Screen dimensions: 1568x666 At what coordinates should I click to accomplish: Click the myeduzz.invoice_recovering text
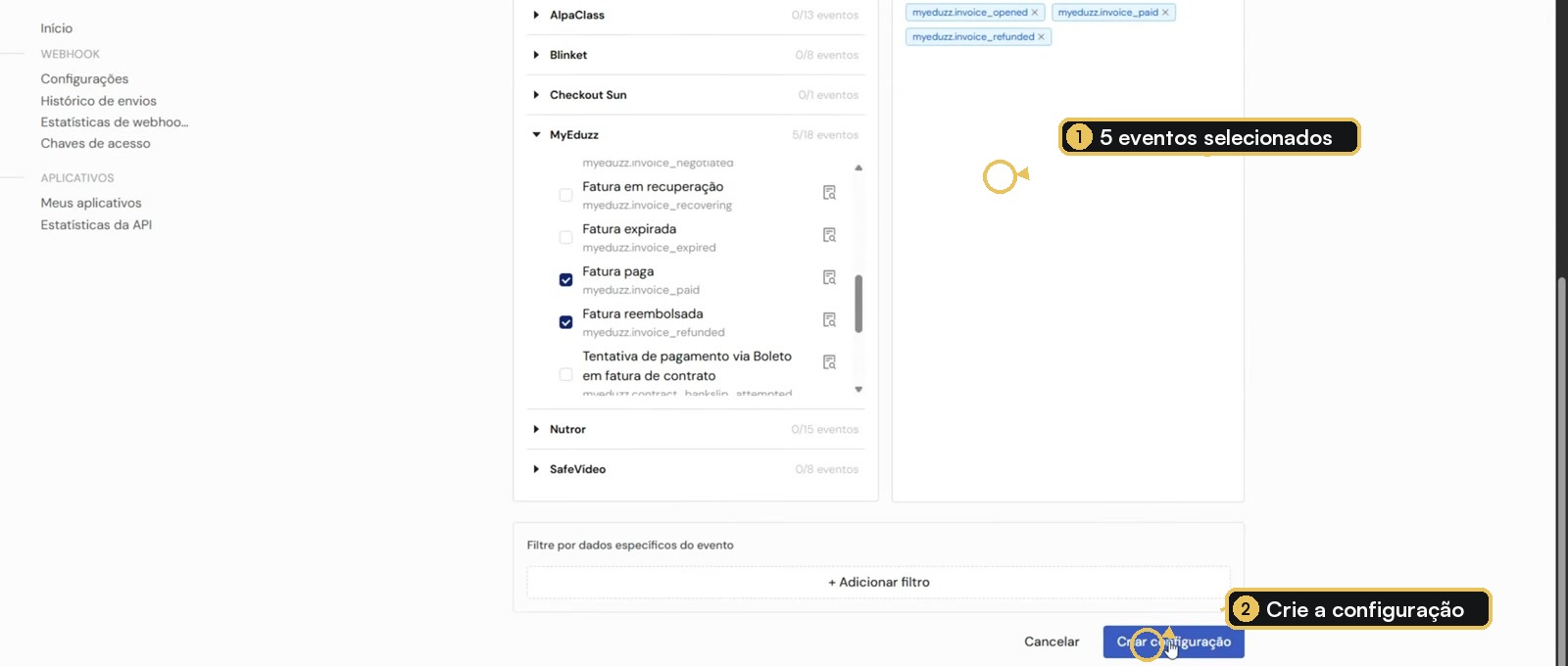click(657, 206)
